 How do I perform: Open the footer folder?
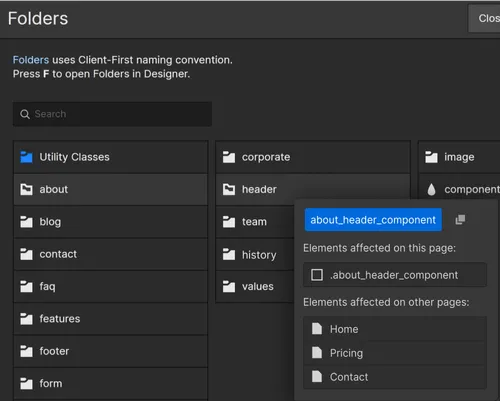[x=110, y=351]
